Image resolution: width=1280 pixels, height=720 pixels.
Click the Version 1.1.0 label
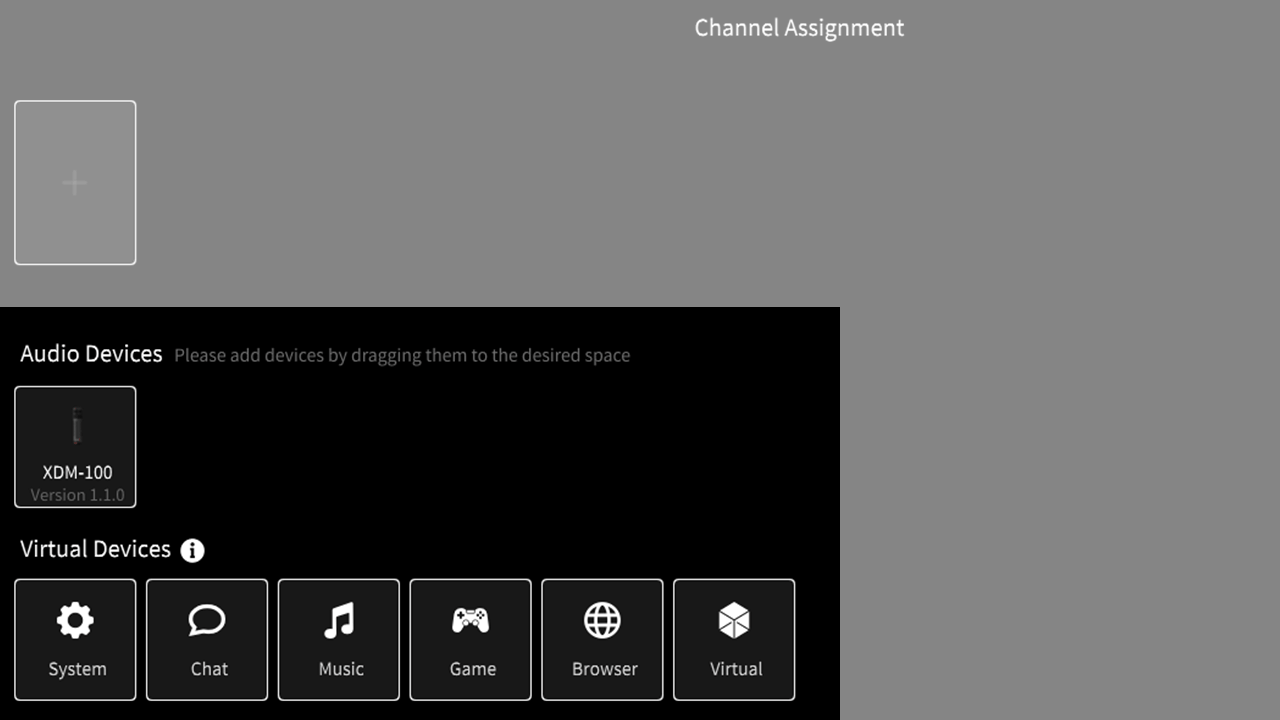click(x=75, y=494)
